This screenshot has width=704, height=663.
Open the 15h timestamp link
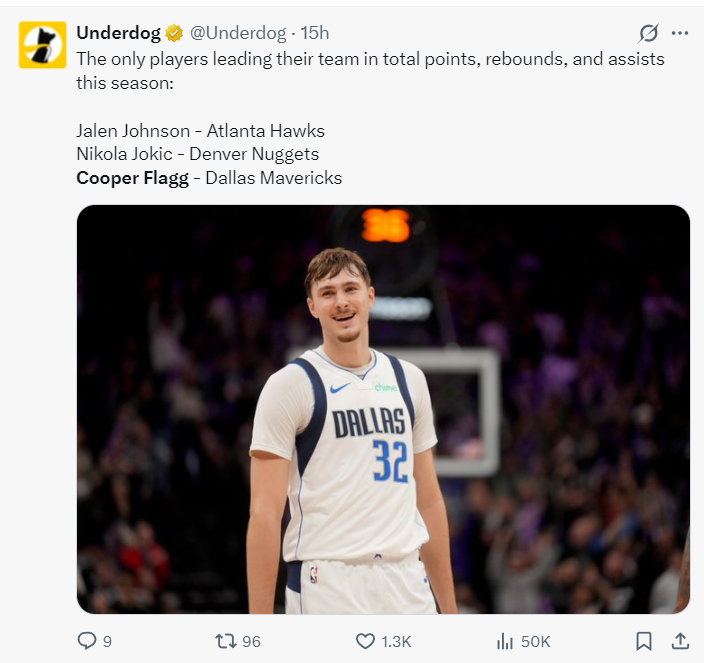click(315, 33)
